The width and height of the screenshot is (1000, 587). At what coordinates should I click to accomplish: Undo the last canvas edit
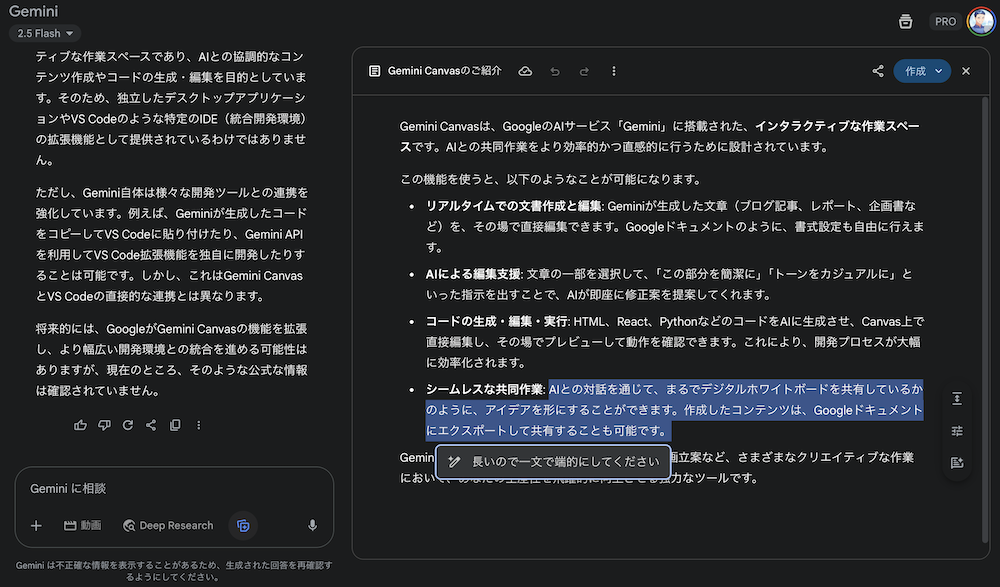point(555,71)
